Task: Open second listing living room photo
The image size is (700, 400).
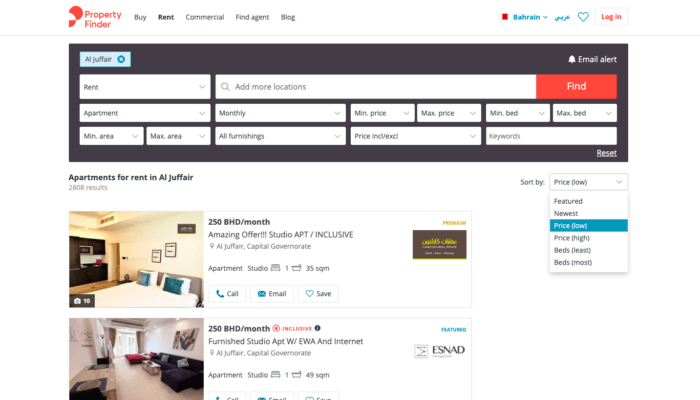Action: click(136, 359)
